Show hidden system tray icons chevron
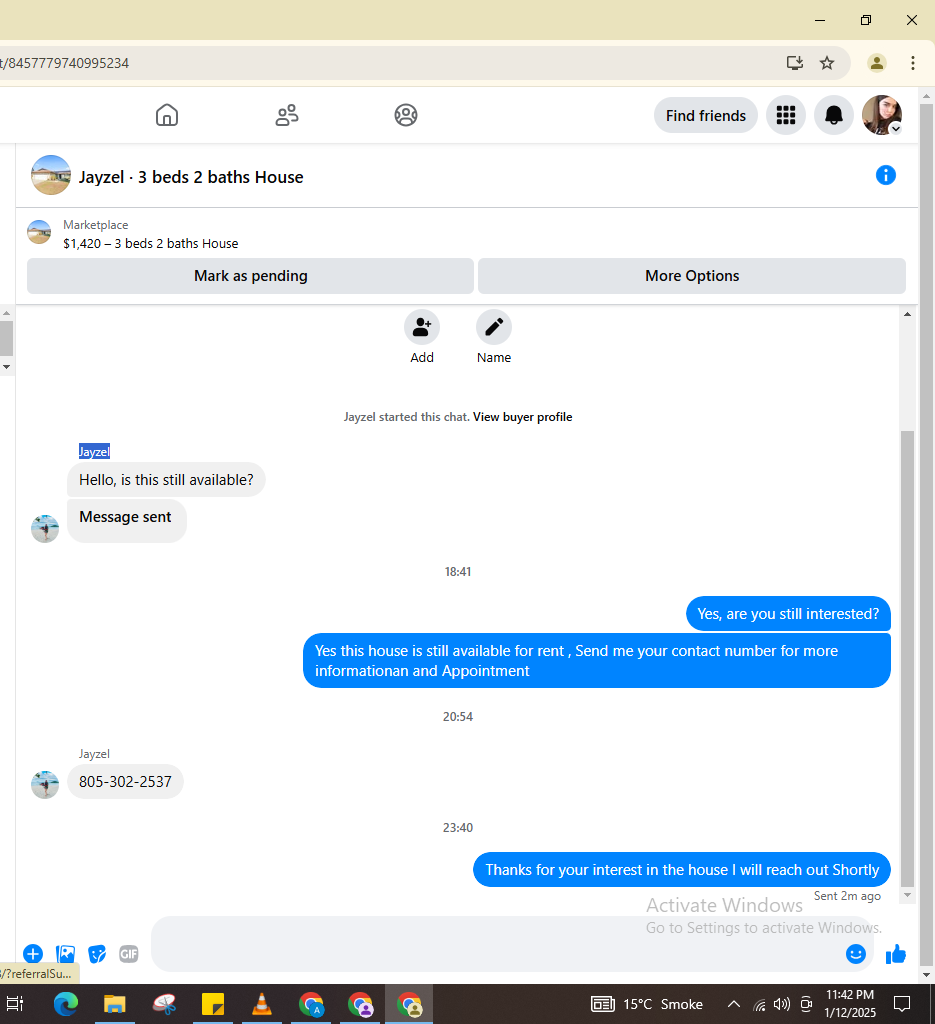 (734, 1004)
